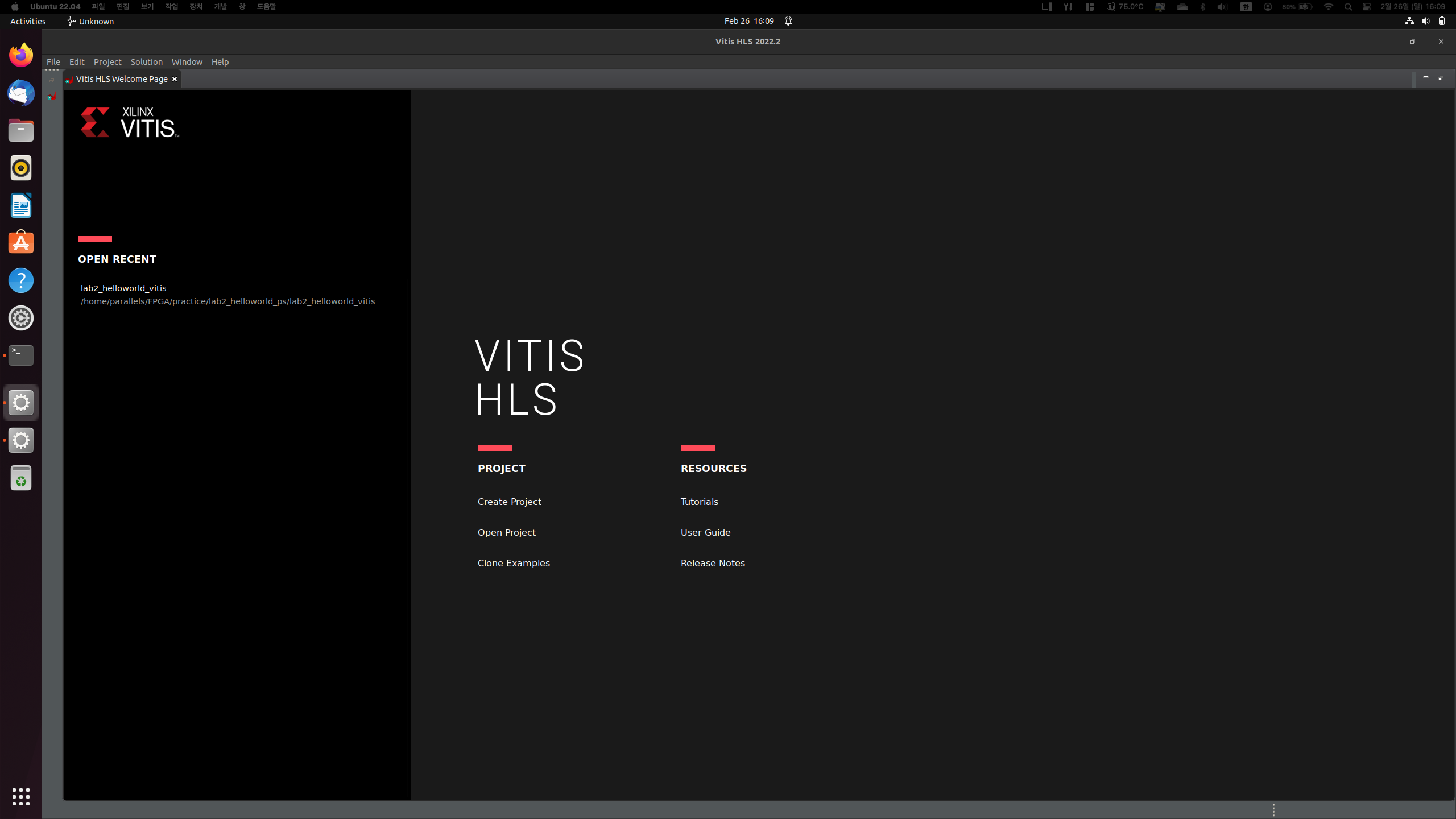Click the macOS 80% battery indicator

(1297, 7)
